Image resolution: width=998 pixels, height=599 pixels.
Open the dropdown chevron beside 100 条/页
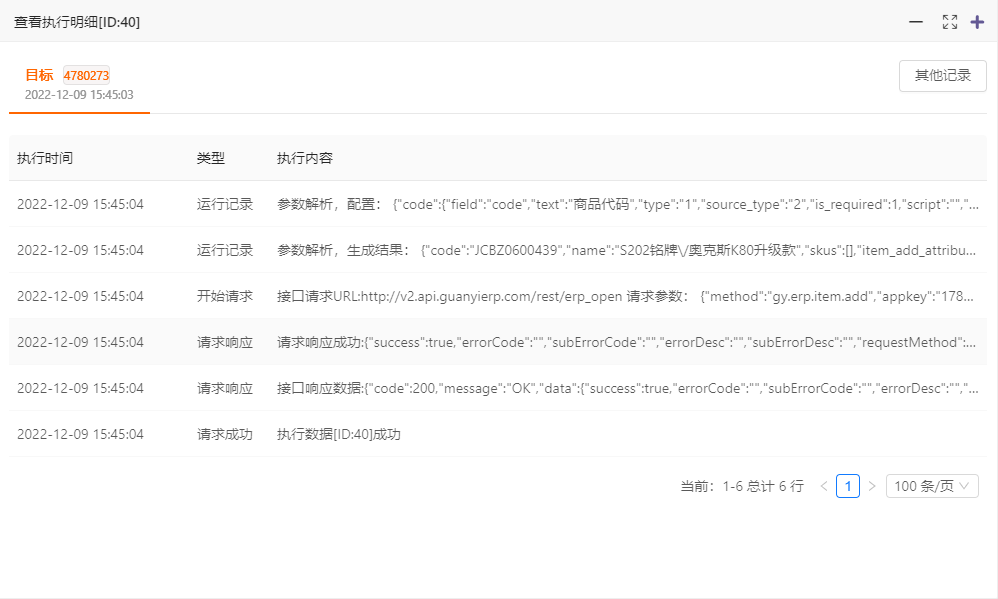pos(964,485)
